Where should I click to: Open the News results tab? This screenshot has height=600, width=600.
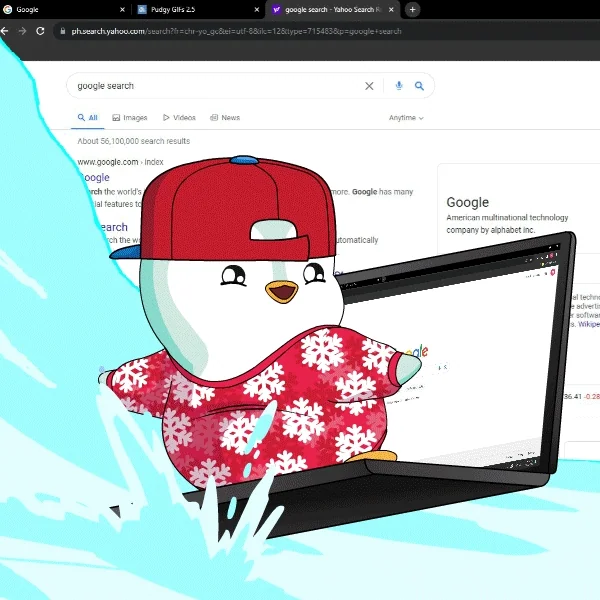coord(225,117)
